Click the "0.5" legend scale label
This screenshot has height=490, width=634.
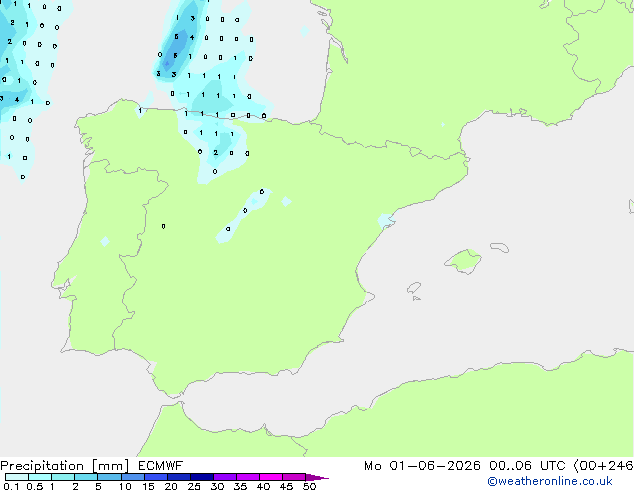point(35,486)
